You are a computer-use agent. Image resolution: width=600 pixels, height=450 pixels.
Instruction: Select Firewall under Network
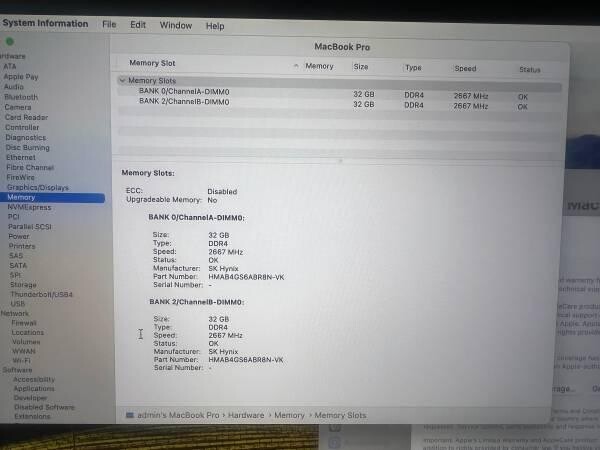point(24,323)
